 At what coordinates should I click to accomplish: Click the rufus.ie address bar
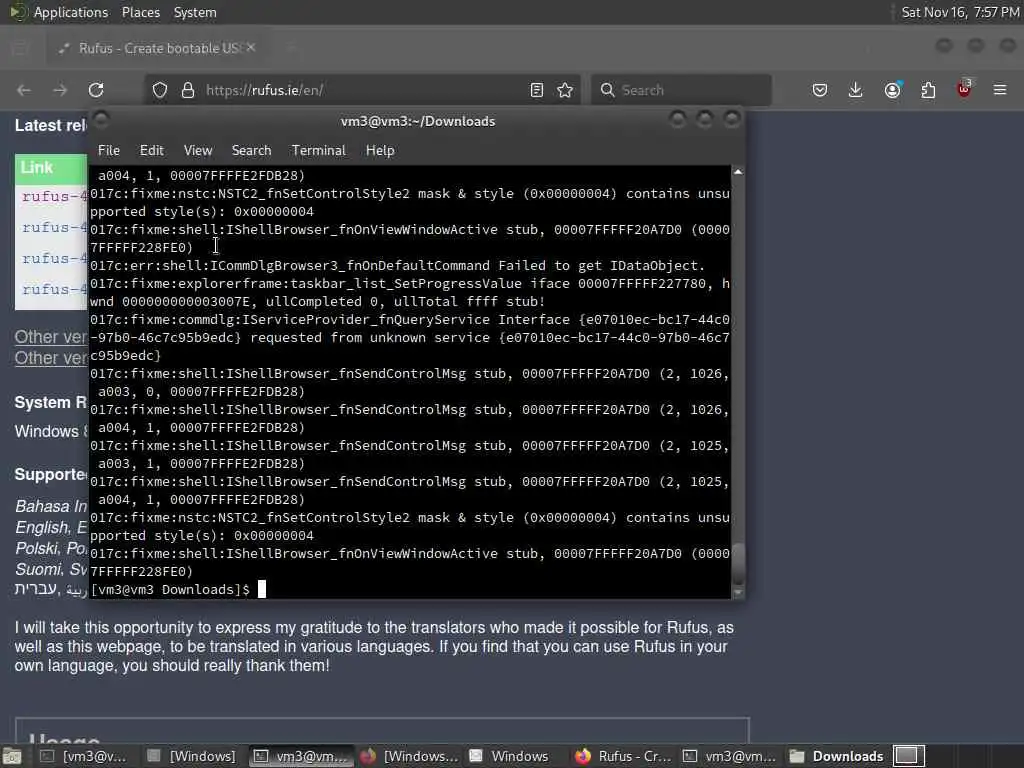click(x=362, y=90)
